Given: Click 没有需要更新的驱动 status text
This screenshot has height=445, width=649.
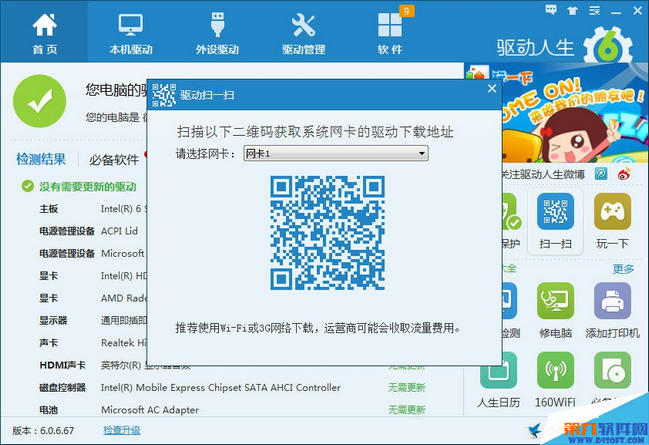Looking at the screenshot, I should click(88, 187).
